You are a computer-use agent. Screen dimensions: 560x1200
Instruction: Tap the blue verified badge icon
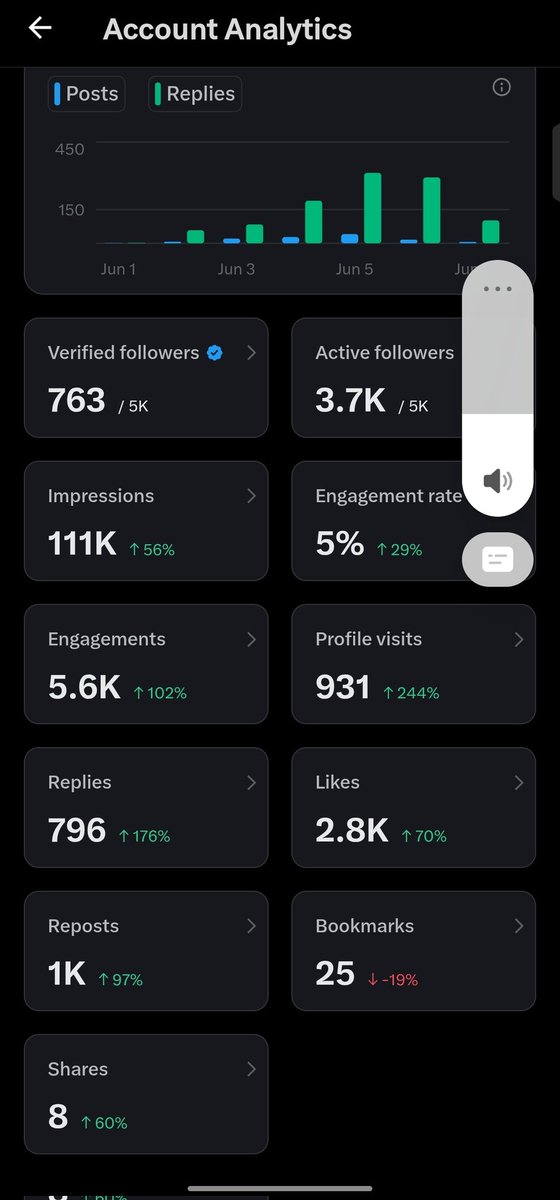[214, 352]
